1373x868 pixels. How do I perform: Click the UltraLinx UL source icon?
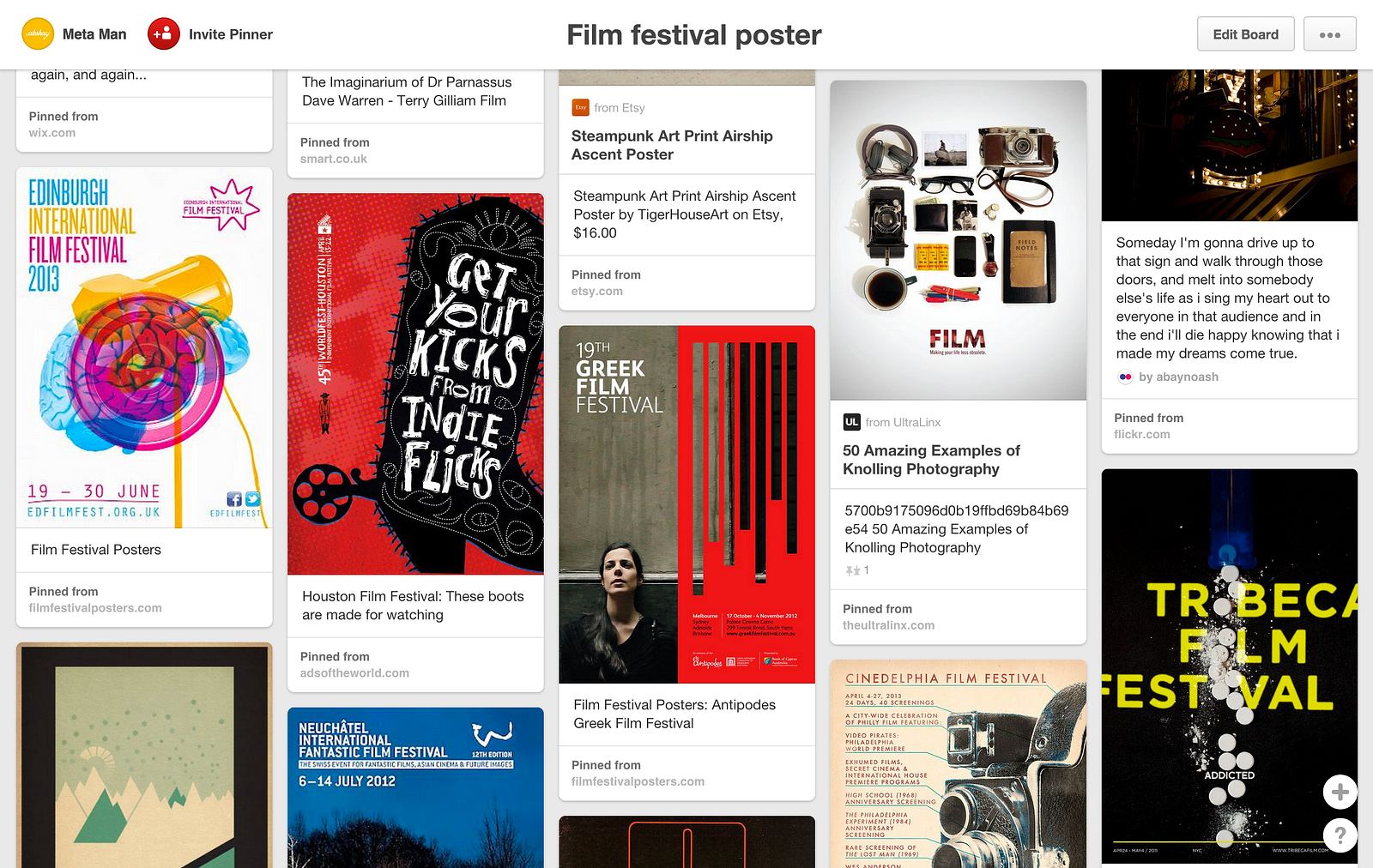pos(851,422)
